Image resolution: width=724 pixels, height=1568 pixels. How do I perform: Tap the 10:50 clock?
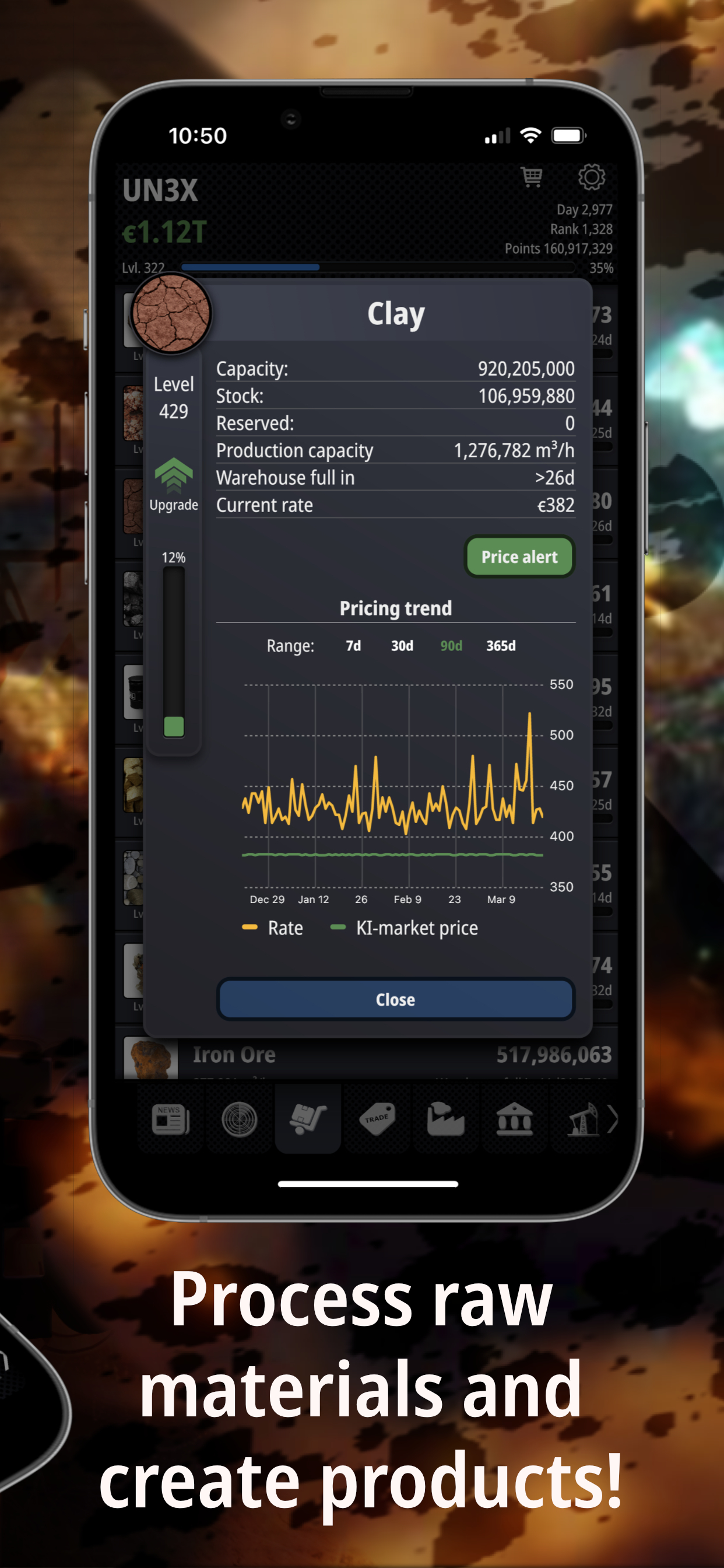pyautogui.click(x=197, y=136)
